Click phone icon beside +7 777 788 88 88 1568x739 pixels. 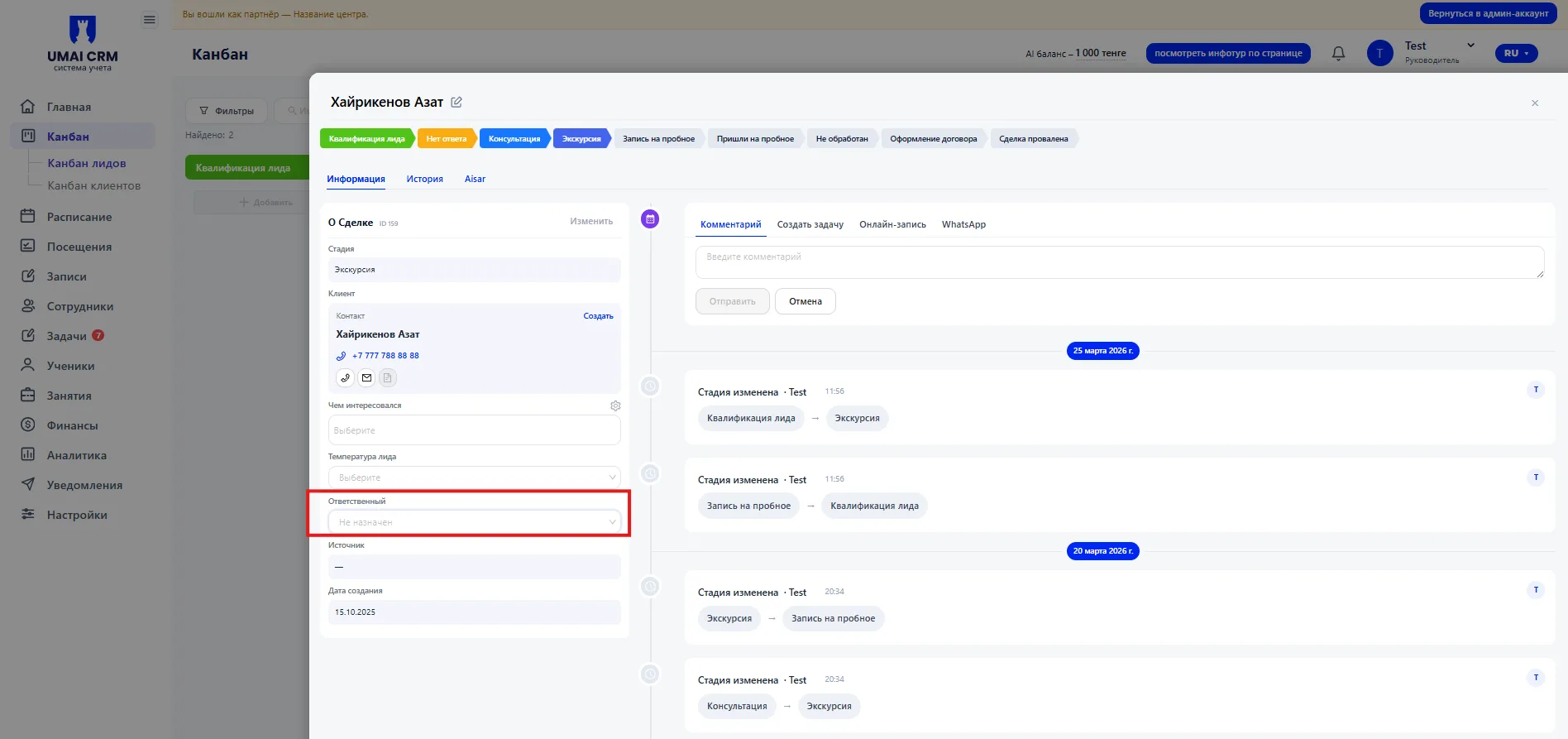click(341, 356)
